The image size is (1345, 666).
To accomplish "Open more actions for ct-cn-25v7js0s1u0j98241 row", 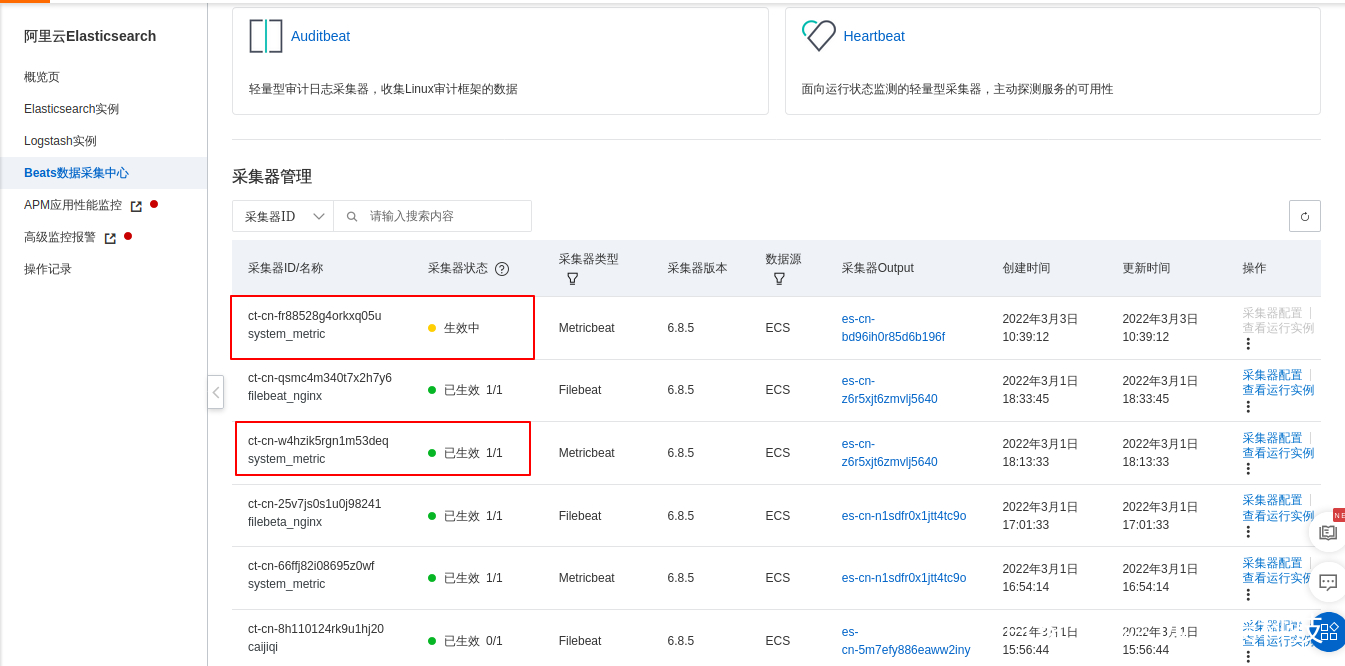I will 1247,531.
